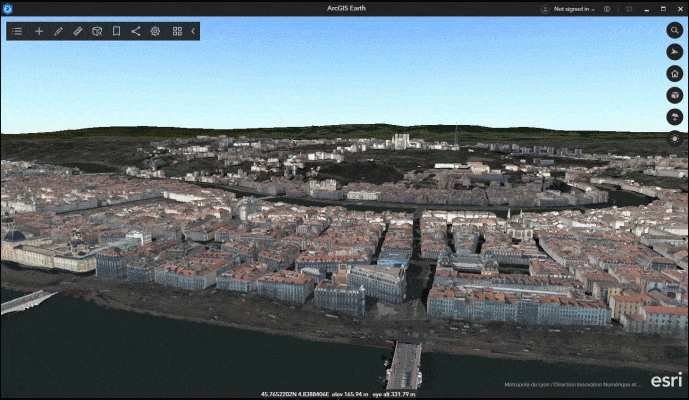Collapse the toolbar with the left chevron
This screenshot has width=689, height=400.
[x=193, y=31]
